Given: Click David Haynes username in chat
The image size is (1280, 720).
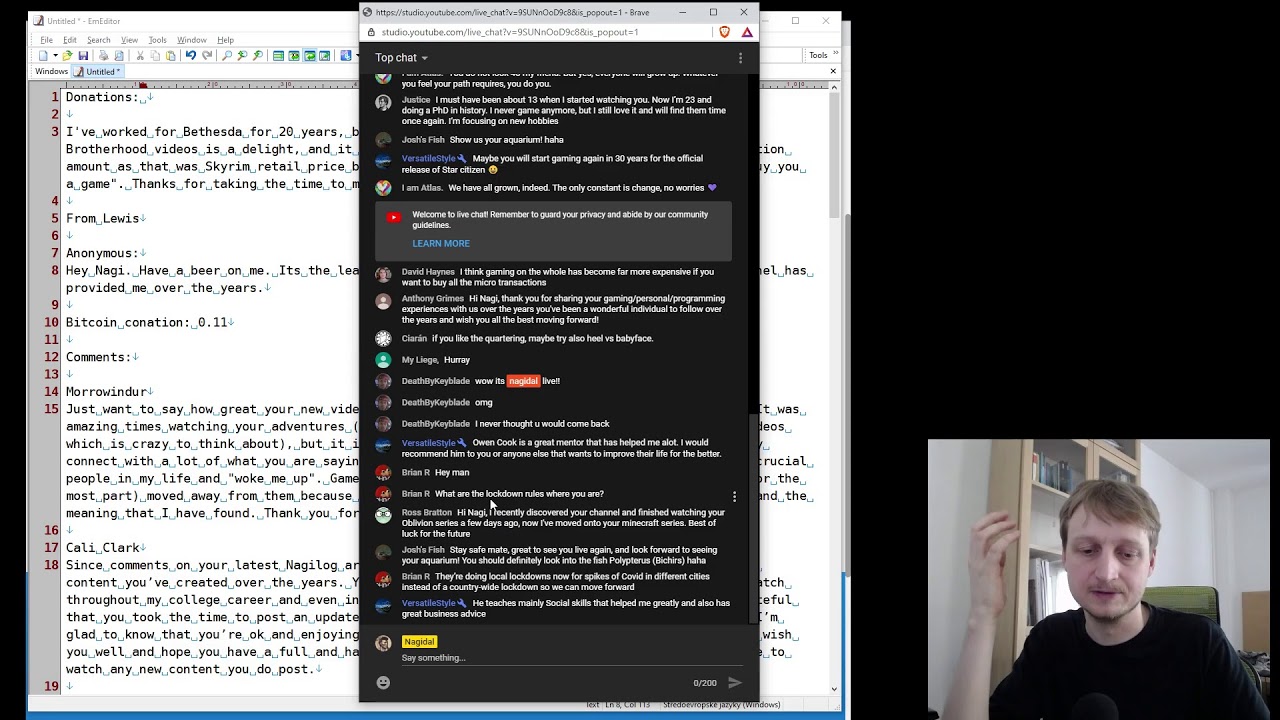Looking at the screenshot, I should click(428, 272).
